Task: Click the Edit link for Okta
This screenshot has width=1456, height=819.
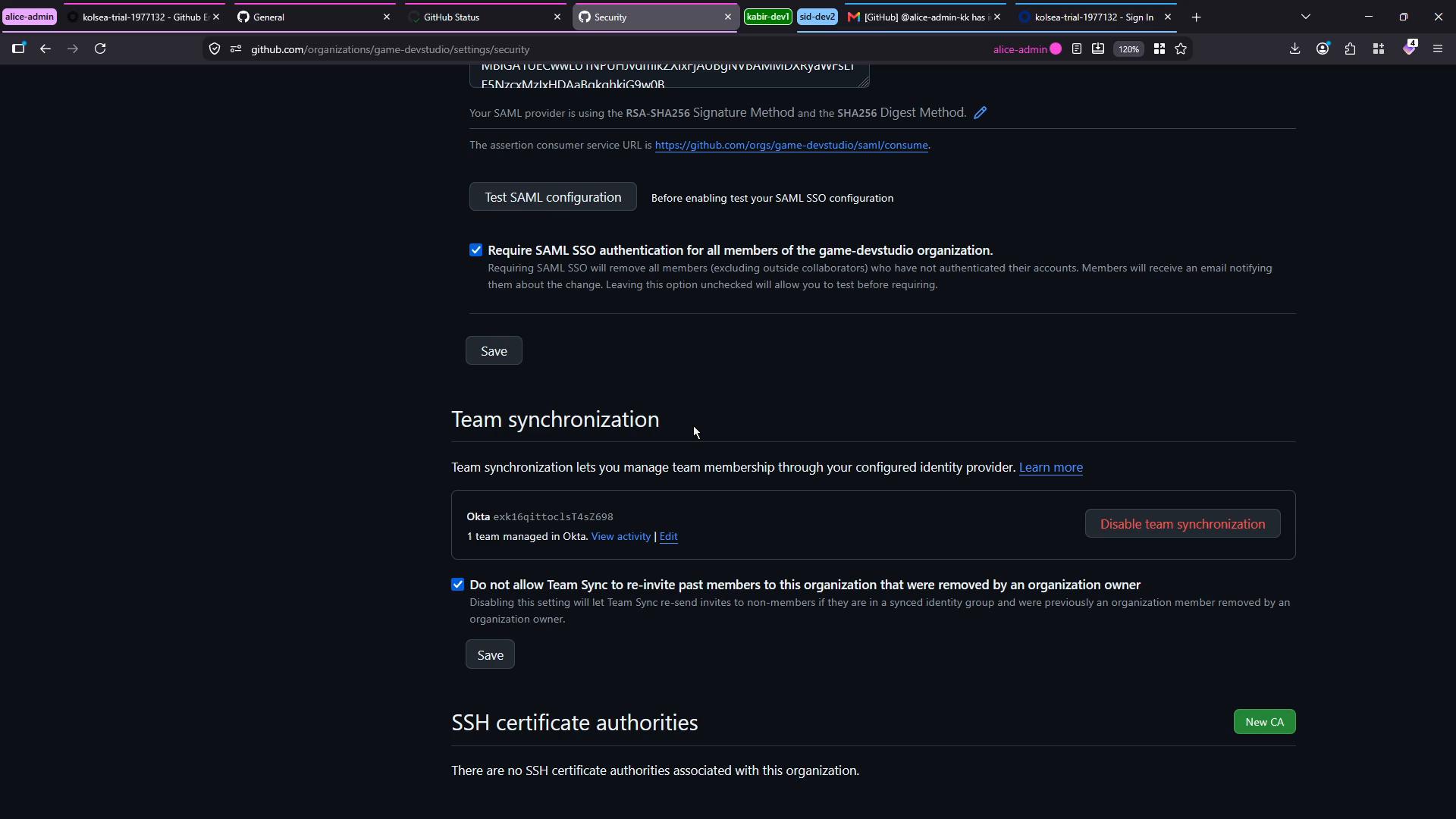Action: coord(668,536)
